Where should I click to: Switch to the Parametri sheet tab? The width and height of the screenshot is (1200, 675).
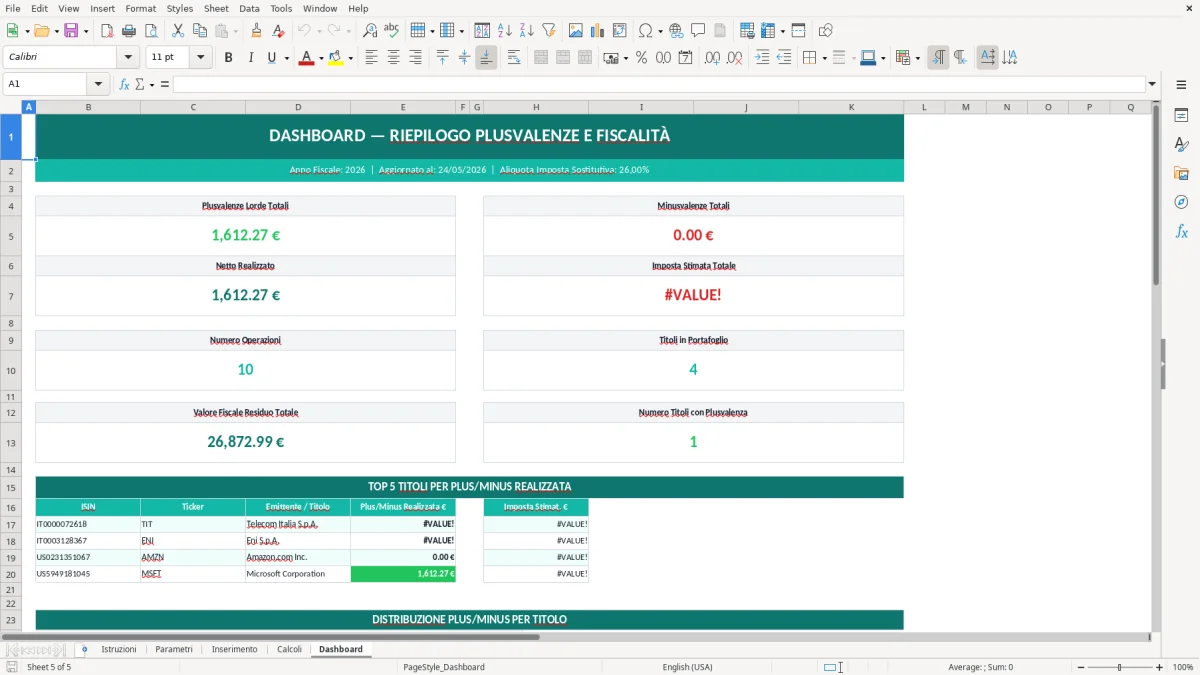[x=174, y=649]
